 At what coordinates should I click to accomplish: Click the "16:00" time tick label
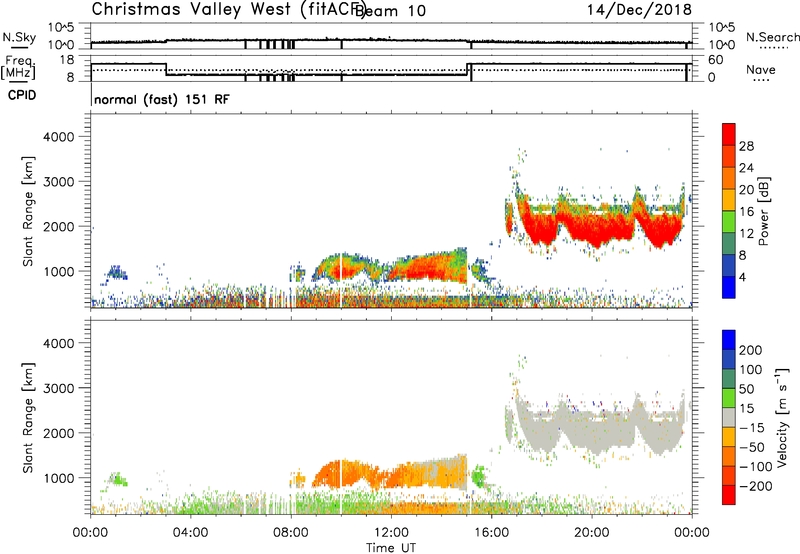coord(491,532)
